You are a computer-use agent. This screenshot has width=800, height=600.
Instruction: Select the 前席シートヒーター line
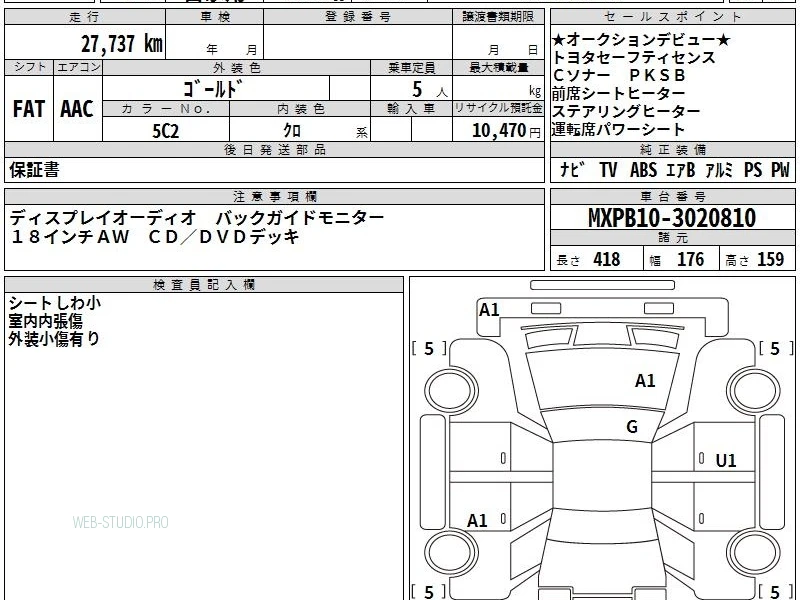pos(618,93)
